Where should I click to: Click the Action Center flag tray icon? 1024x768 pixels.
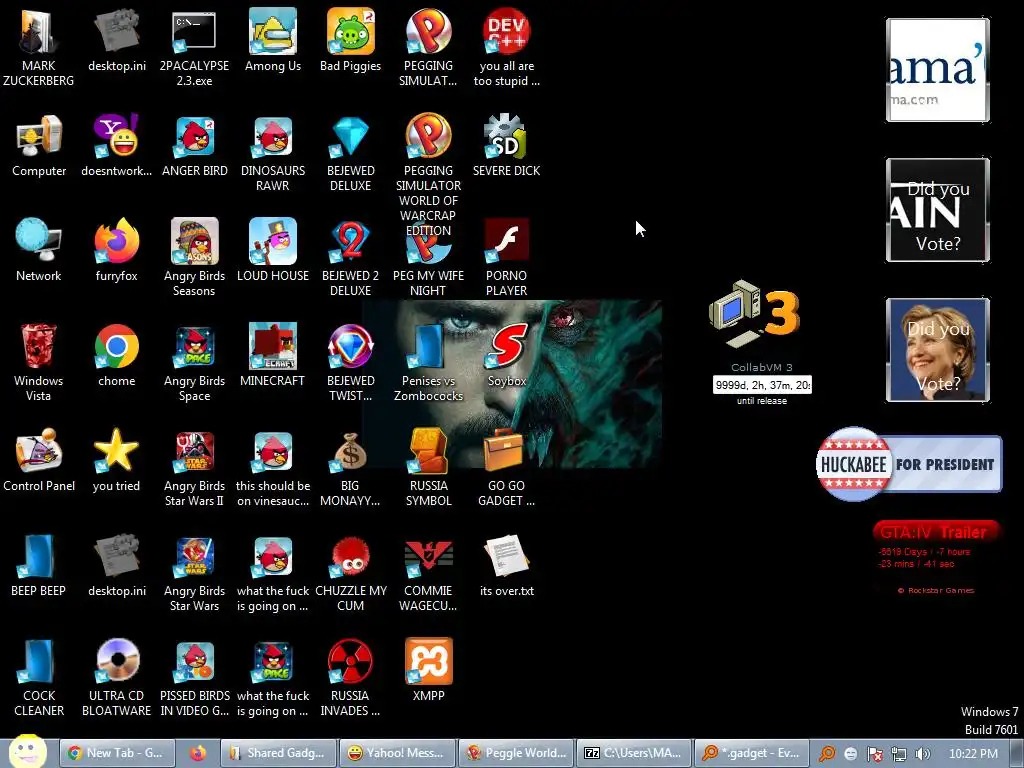875,754
